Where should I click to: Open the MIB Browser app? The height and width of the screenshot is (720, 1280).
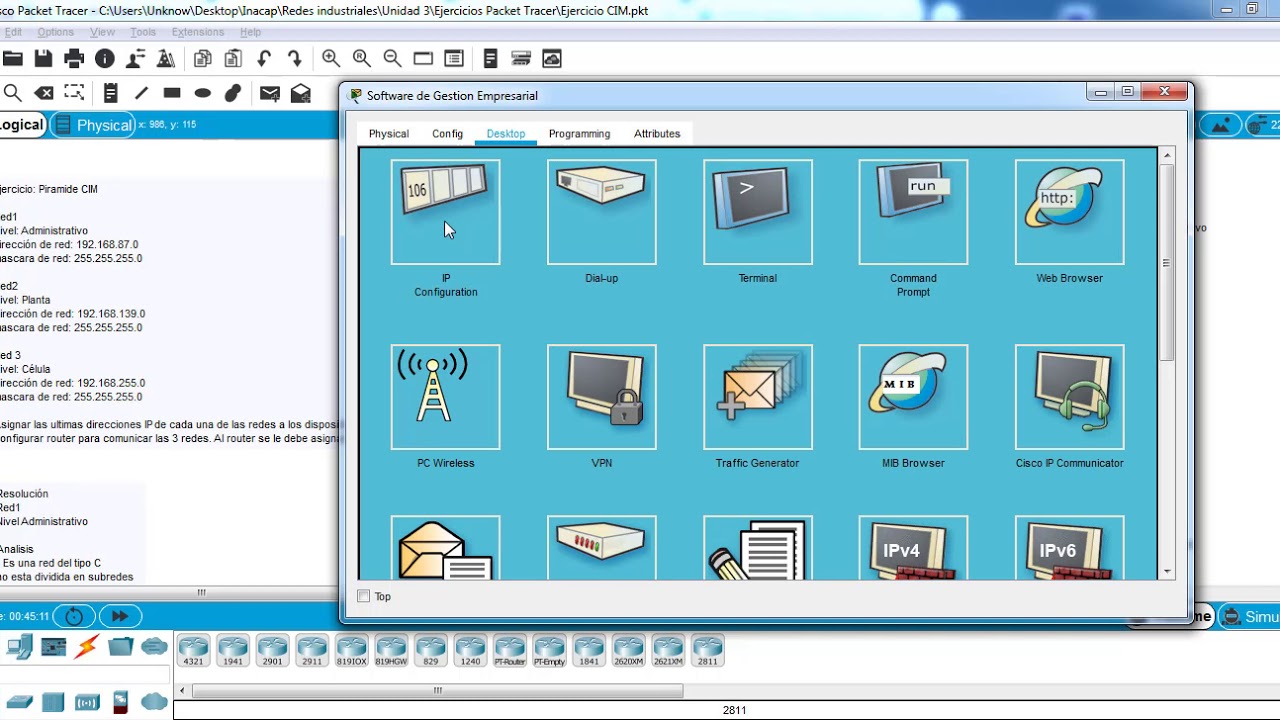point(913,397)
